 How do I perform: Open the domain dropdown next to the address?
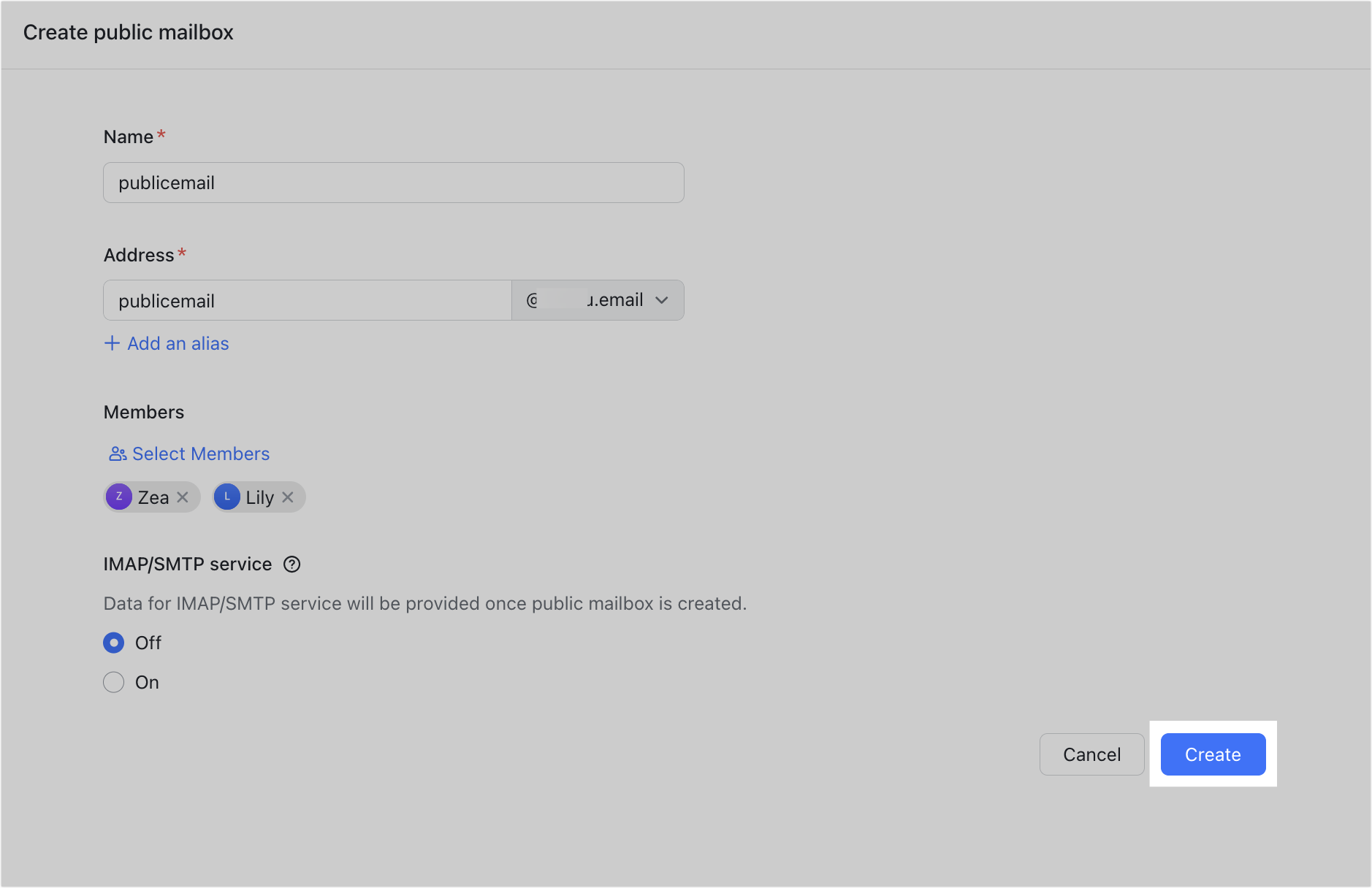pos(598,299)
